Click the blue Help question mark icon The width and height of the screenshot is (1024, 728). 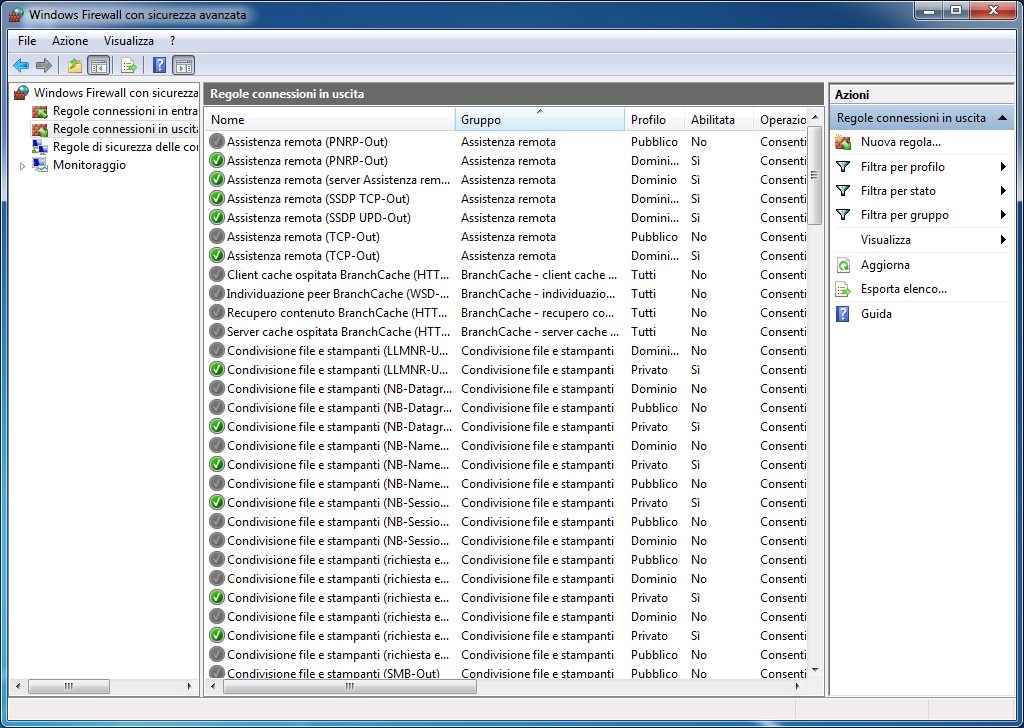[x=159, y=66]
